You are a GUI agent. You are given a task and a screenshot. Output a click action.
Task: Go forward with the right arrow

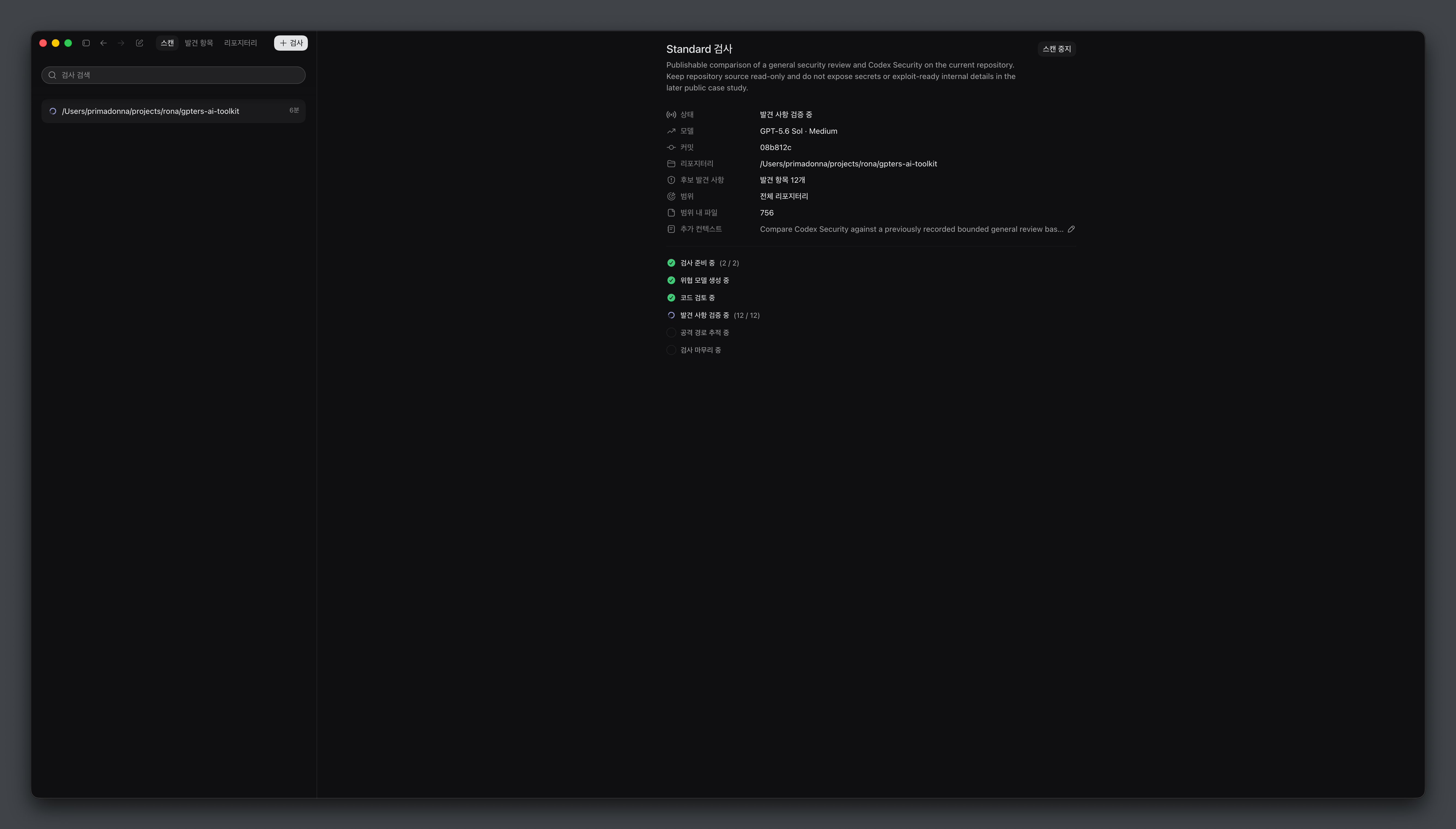click(121, 43)
